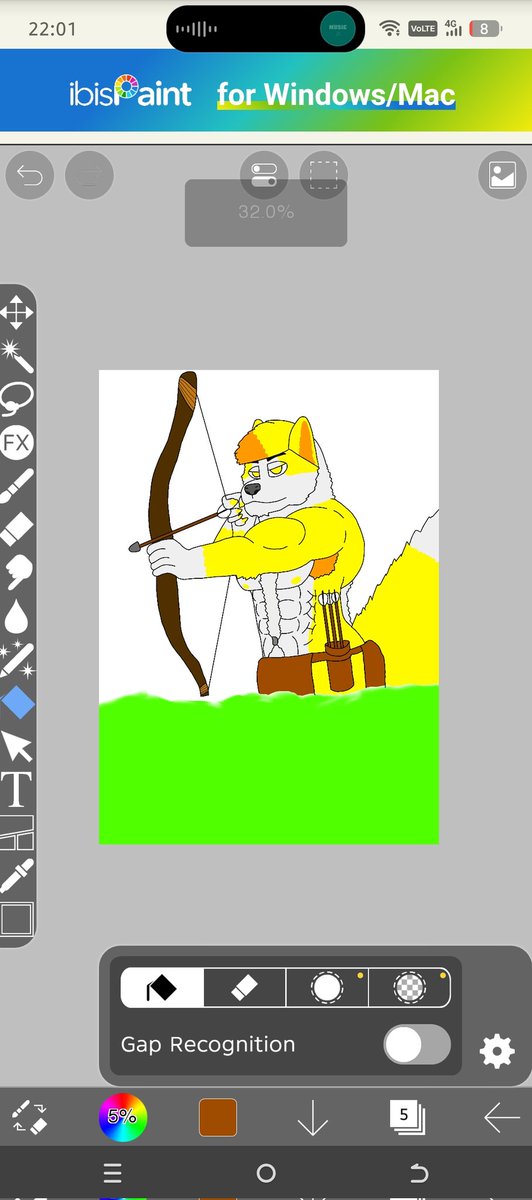Select the Transform move tool
Screen dimensions: 532x1200
point(17,311)
